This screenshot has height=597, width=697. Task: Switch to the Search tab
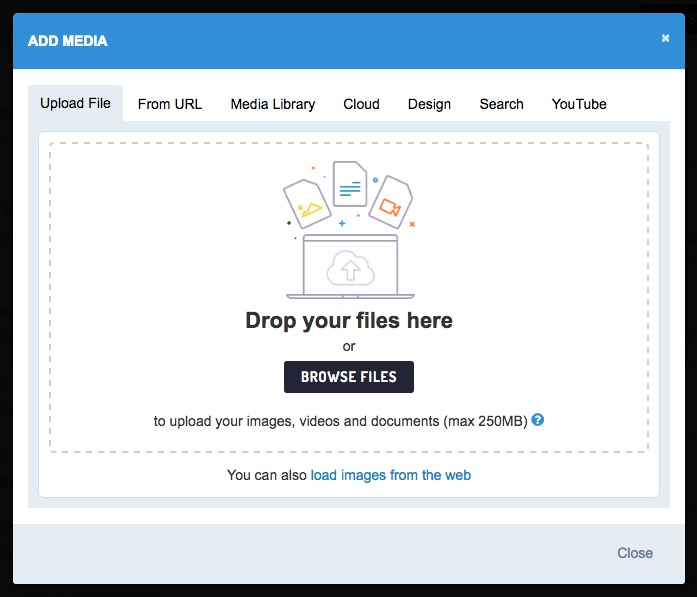point(501,104)
